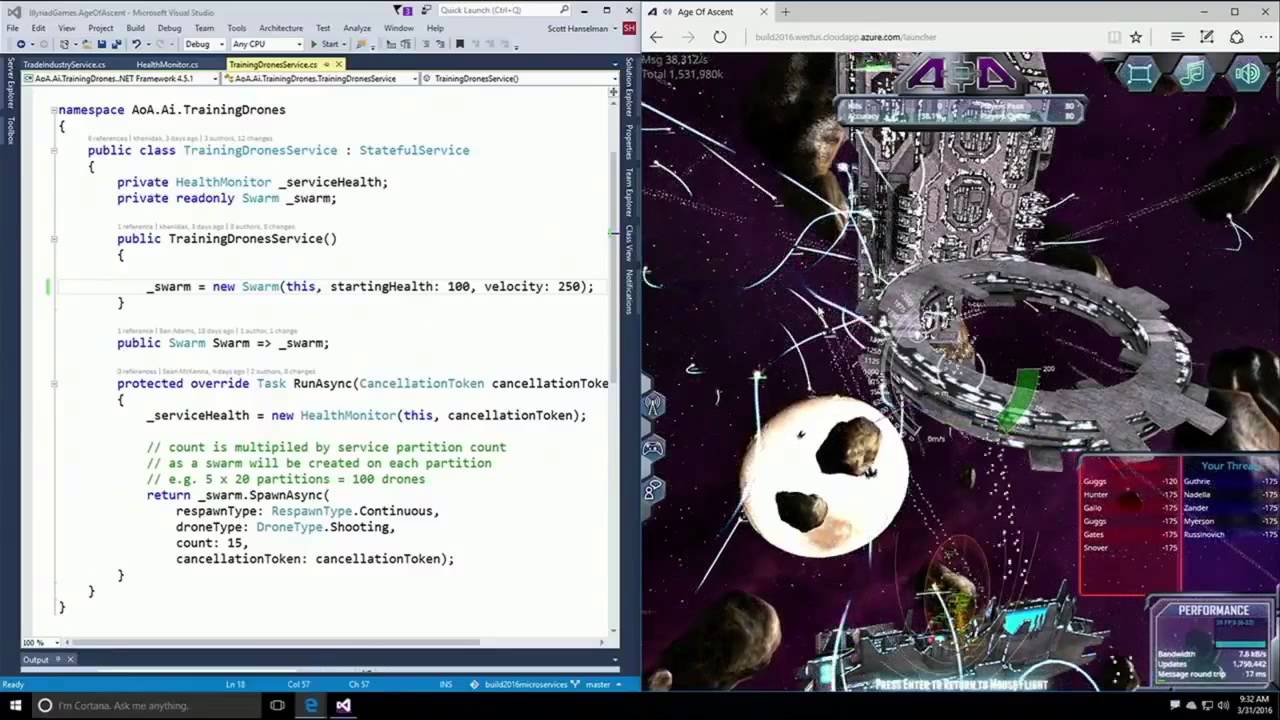This screenshot has width=1280, height=720.
Task: Open the Solution Explorer side tab
Action: pos(630,88)
